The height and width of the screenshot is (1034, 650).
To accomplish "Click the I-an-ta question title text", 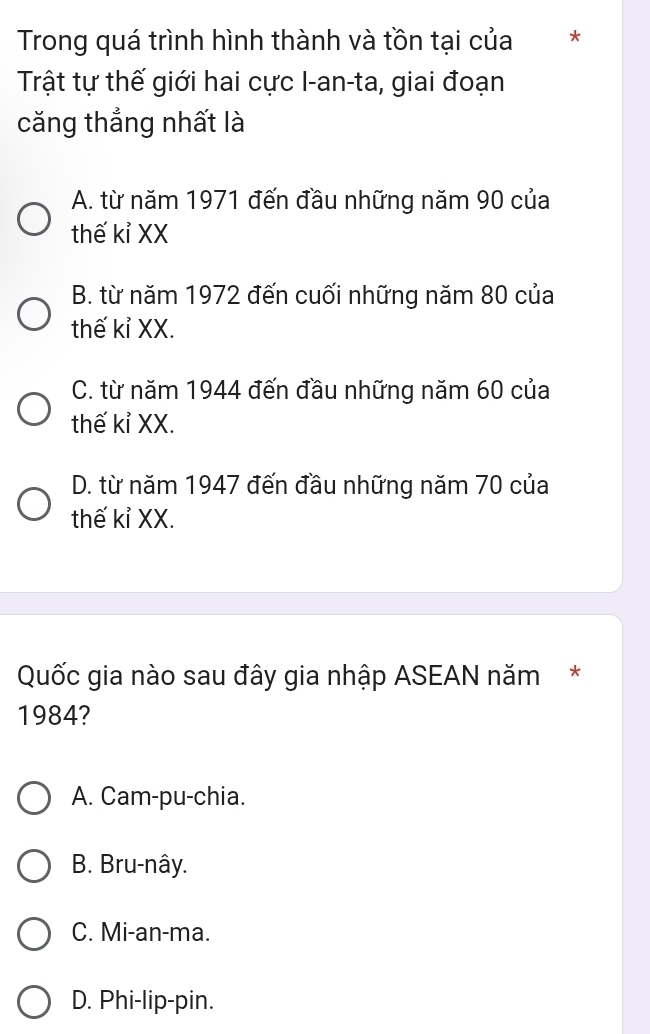I will click(x=266, y=83).
